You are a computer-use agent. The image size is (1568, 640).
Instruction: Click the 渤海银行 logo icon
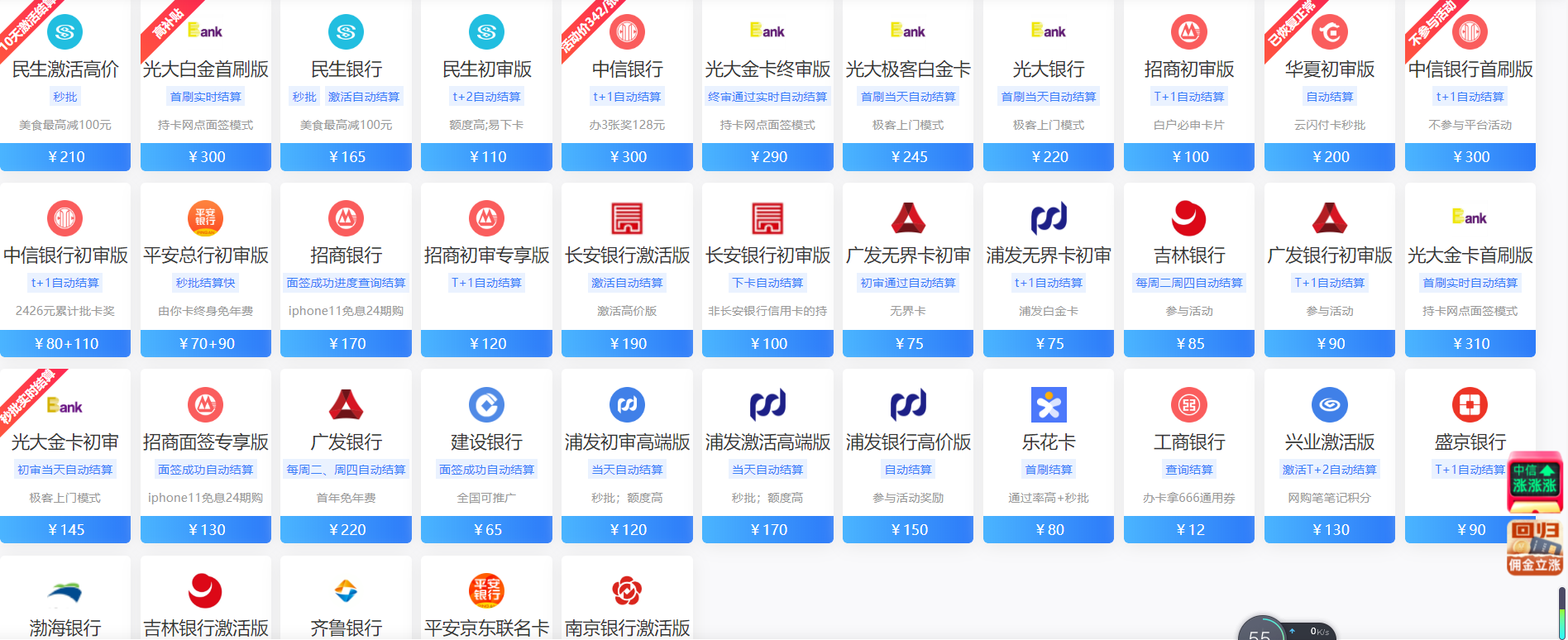[65, 592]
